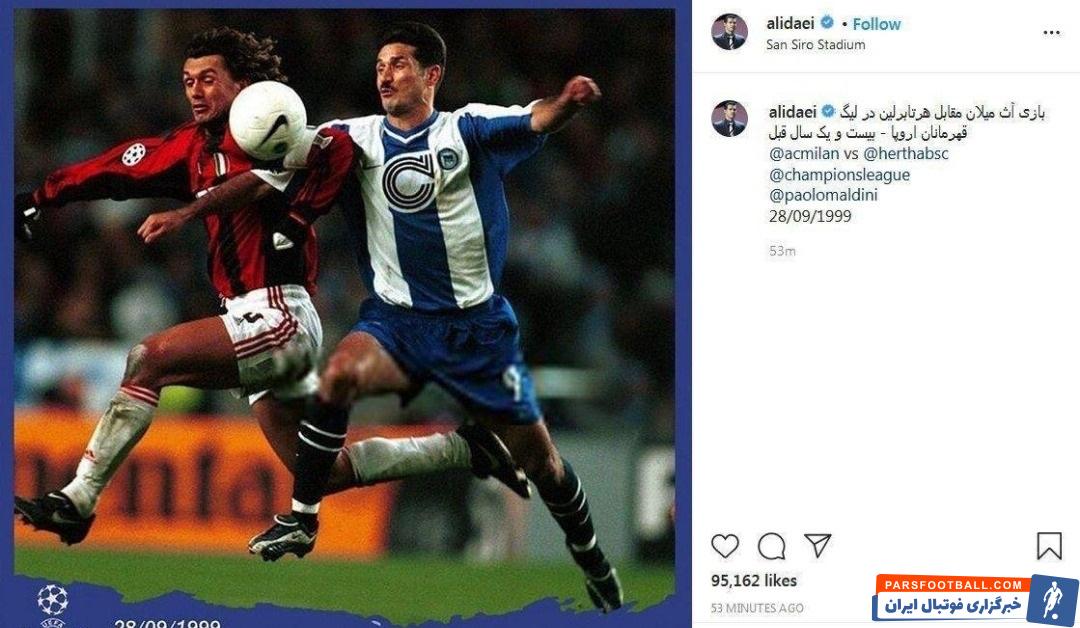
Task: Open the @acmilan mention
Action: click(804, 154)
